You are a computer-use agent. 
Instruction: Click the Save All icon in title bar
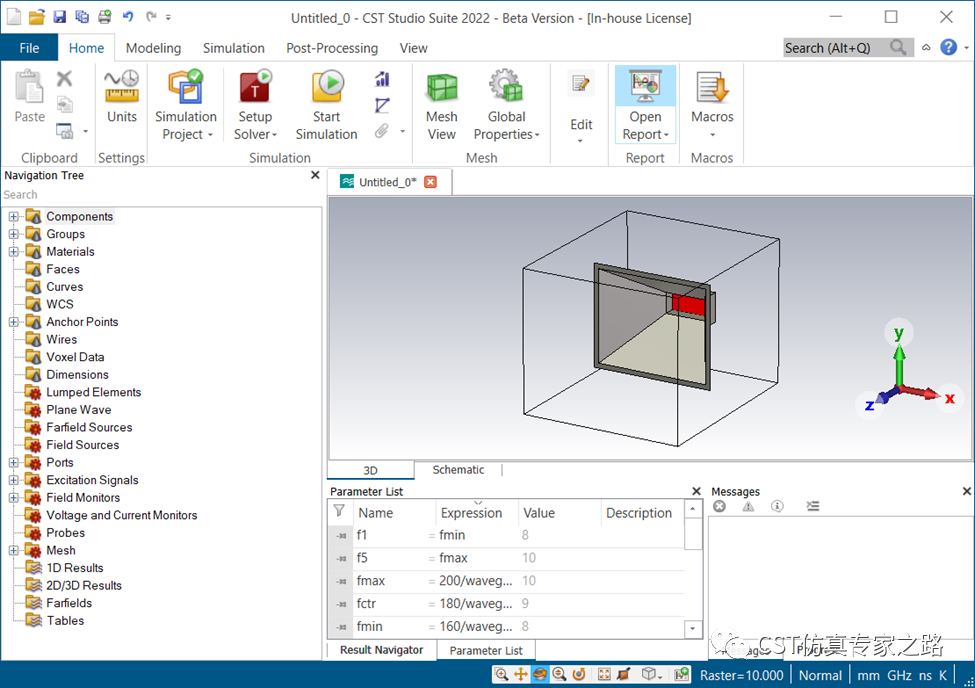pyautogui.click(x=82, y=17)
